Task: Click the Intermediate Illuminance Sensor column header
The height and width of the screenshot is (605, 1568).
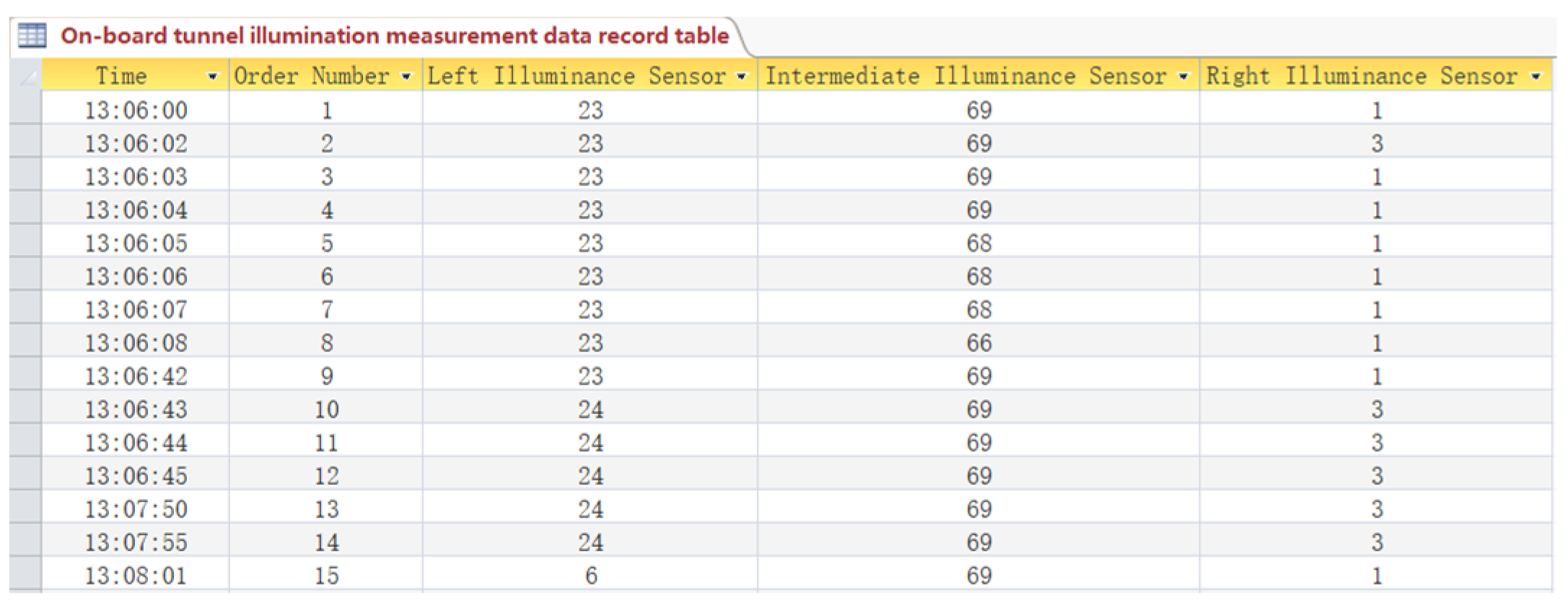Action: click(965, 77)
